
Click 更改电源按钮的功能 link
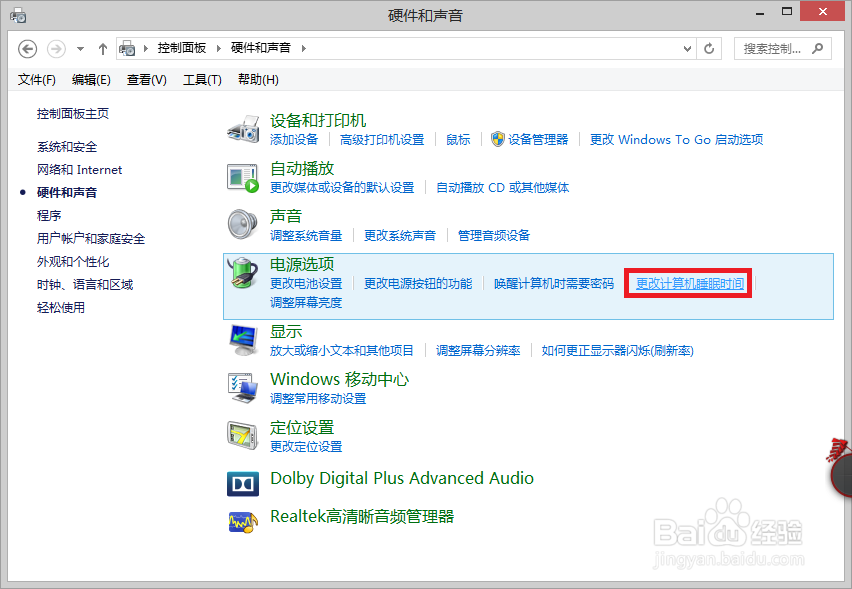coord(418,284)
